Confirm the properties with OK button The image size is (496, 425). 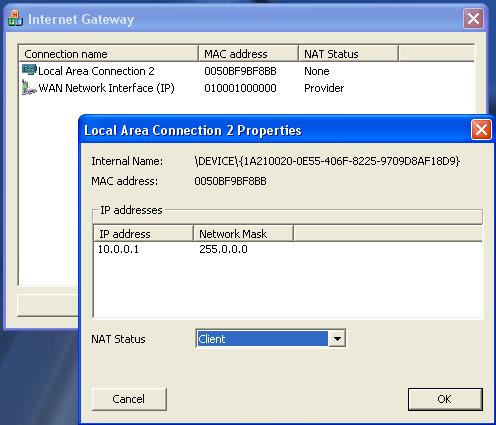click(445, 399)
